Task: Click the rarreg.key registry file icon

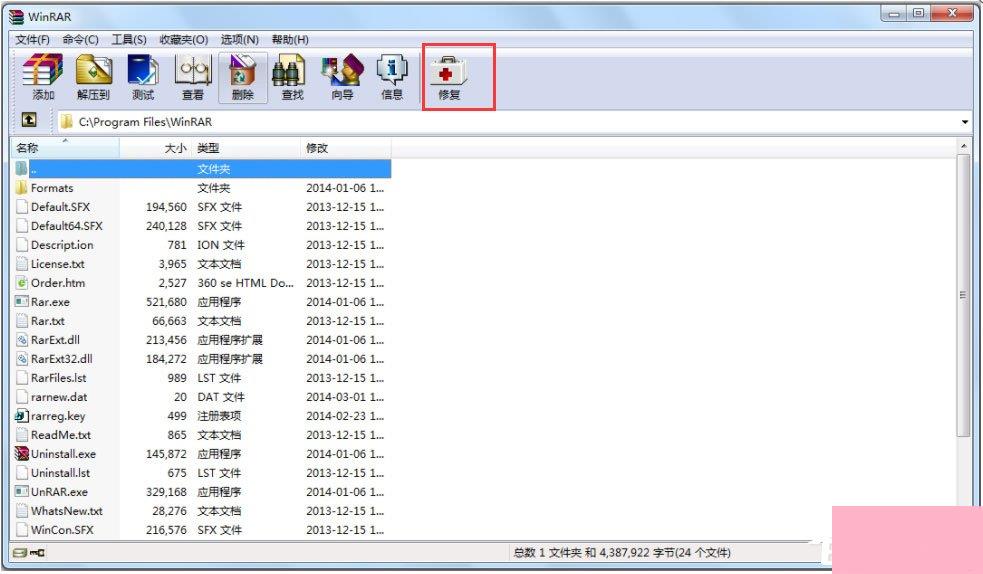Action: 21,415
